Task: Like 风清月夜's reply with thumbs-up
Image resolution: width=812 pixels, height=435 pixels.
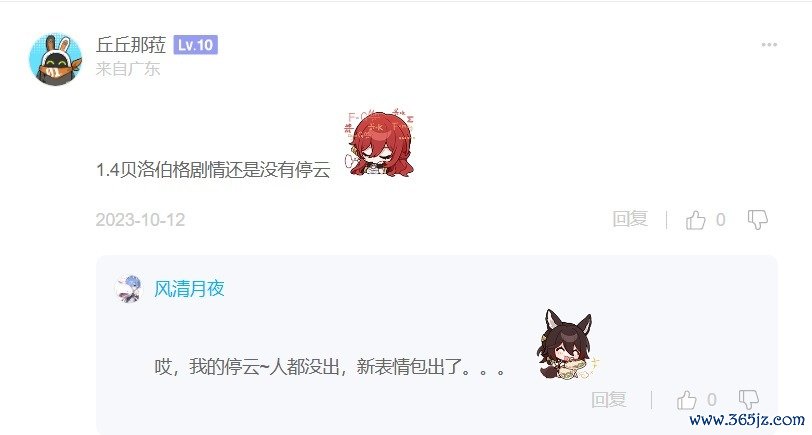Action: point(687,400)
